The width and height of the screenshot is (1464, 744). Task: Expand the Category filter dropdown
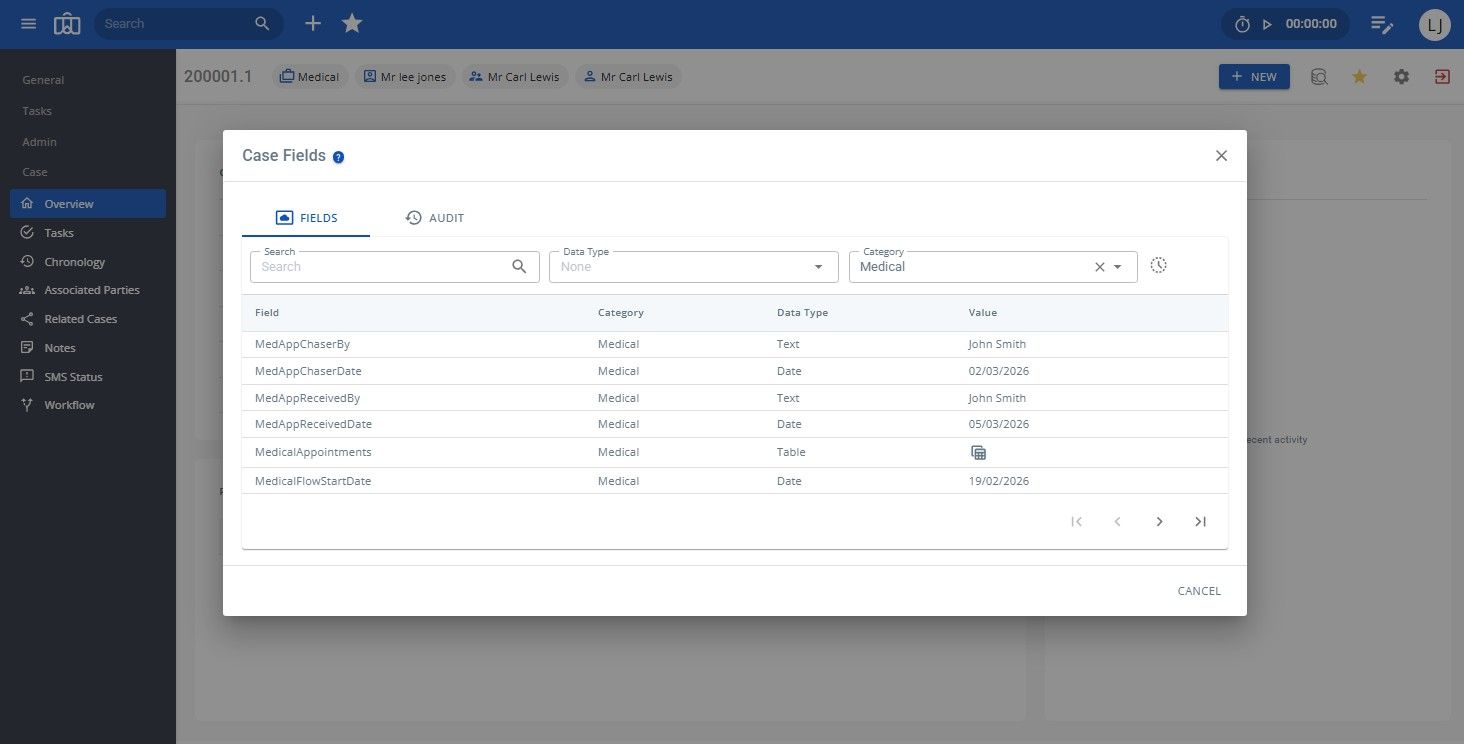(x=1118, y=266)
